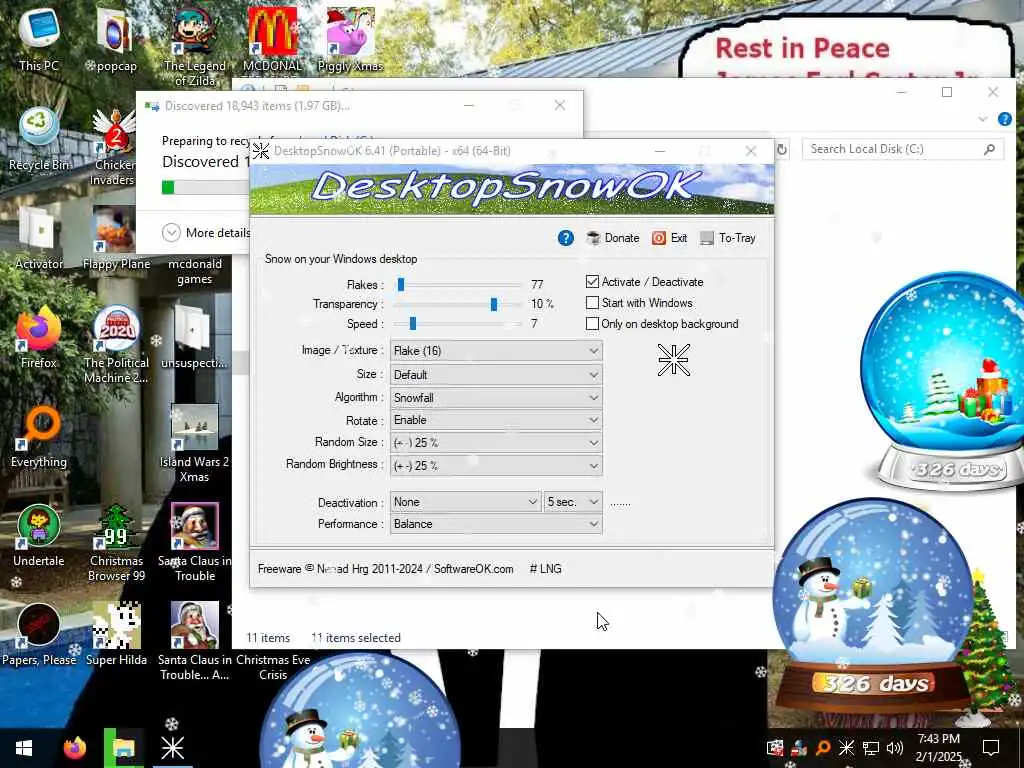This screenshot has height=768, width=1024.
Task: Select the Super Hilda desktop icon
Action: pos(116,635)
